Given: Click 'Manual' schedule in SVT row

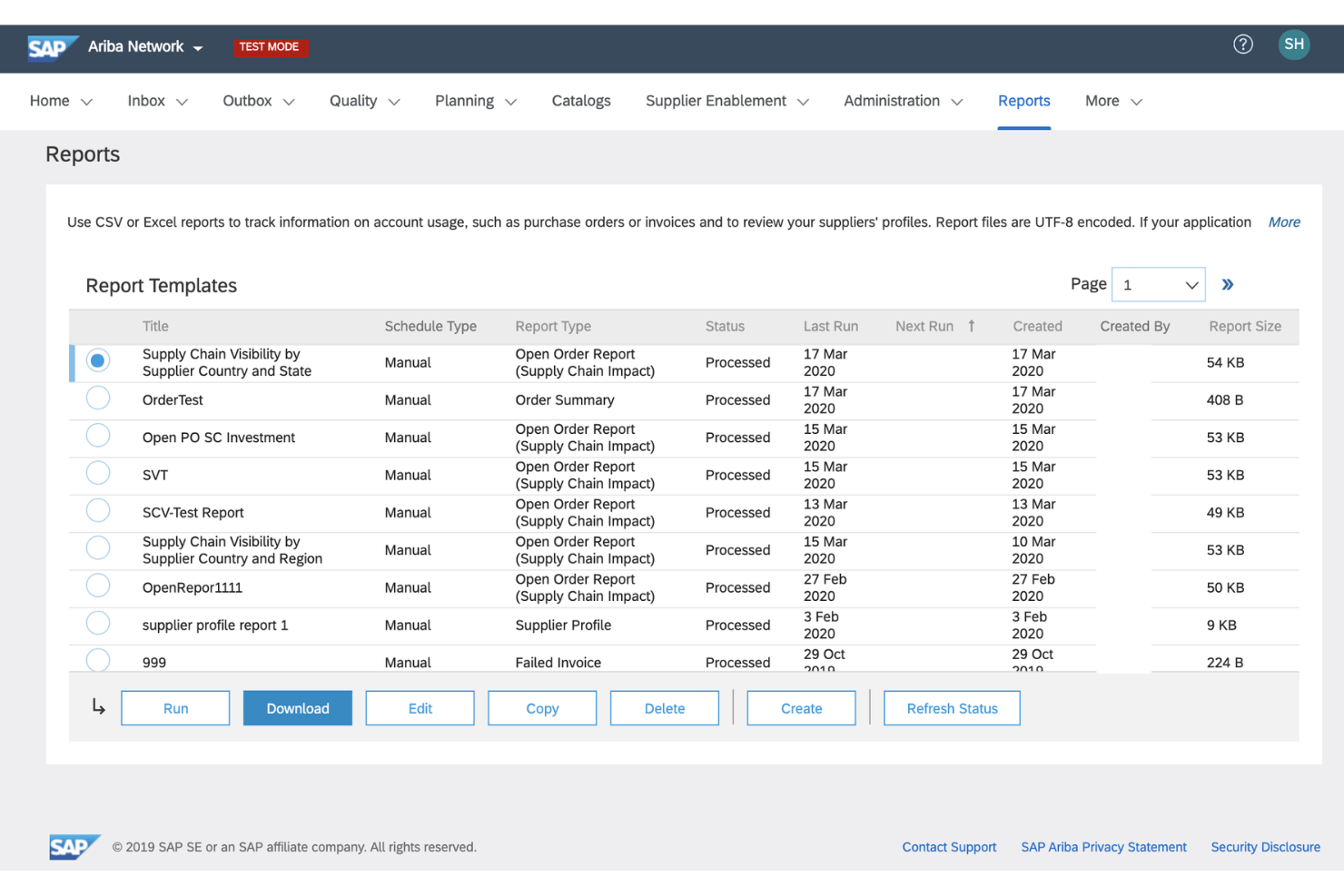Looking at the screenshot, I should click(x=408, y=475).
